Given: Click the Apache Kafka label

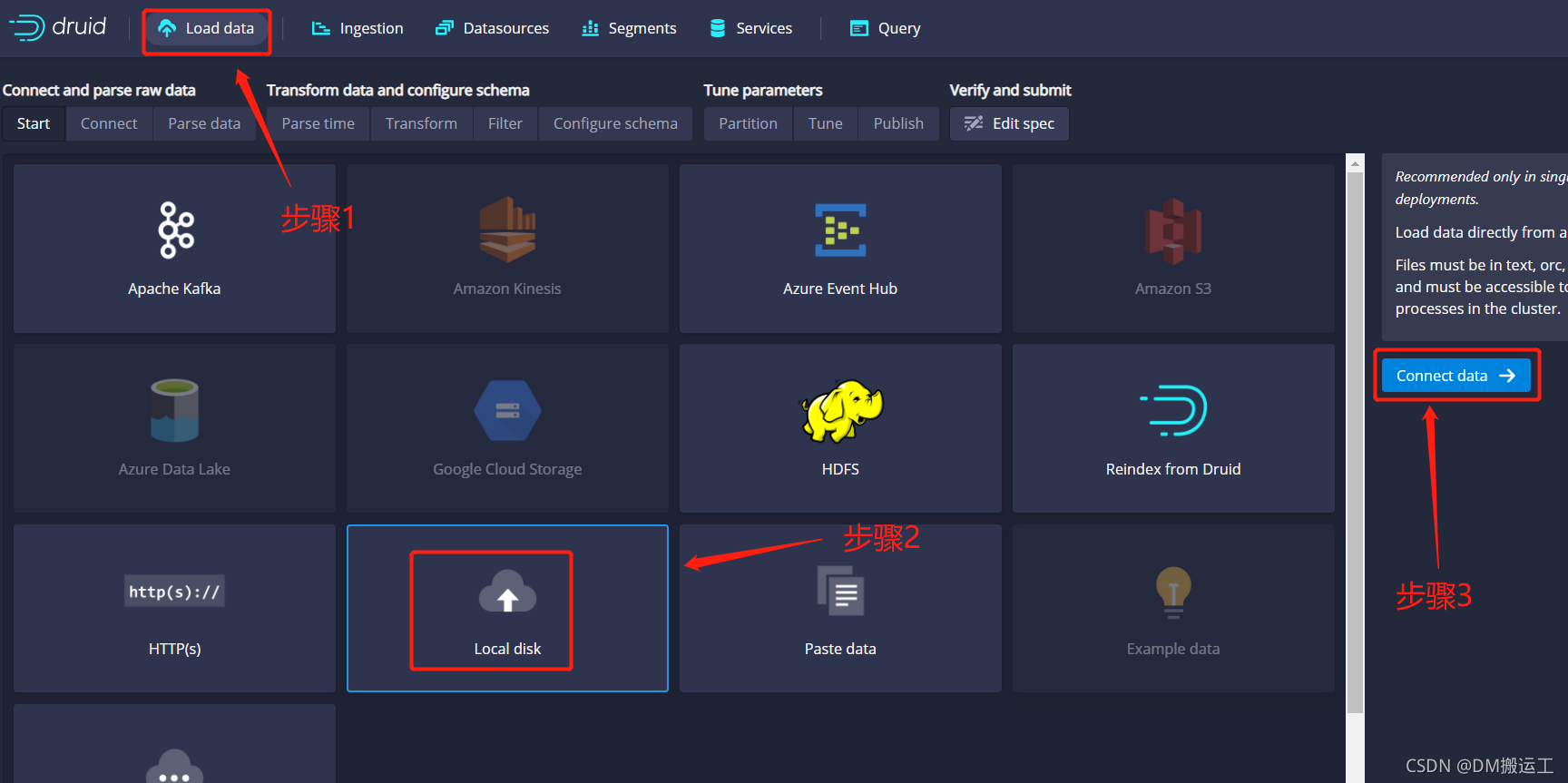Looking at the screenshot, I should pyautogui.click(x=174, y=289).
